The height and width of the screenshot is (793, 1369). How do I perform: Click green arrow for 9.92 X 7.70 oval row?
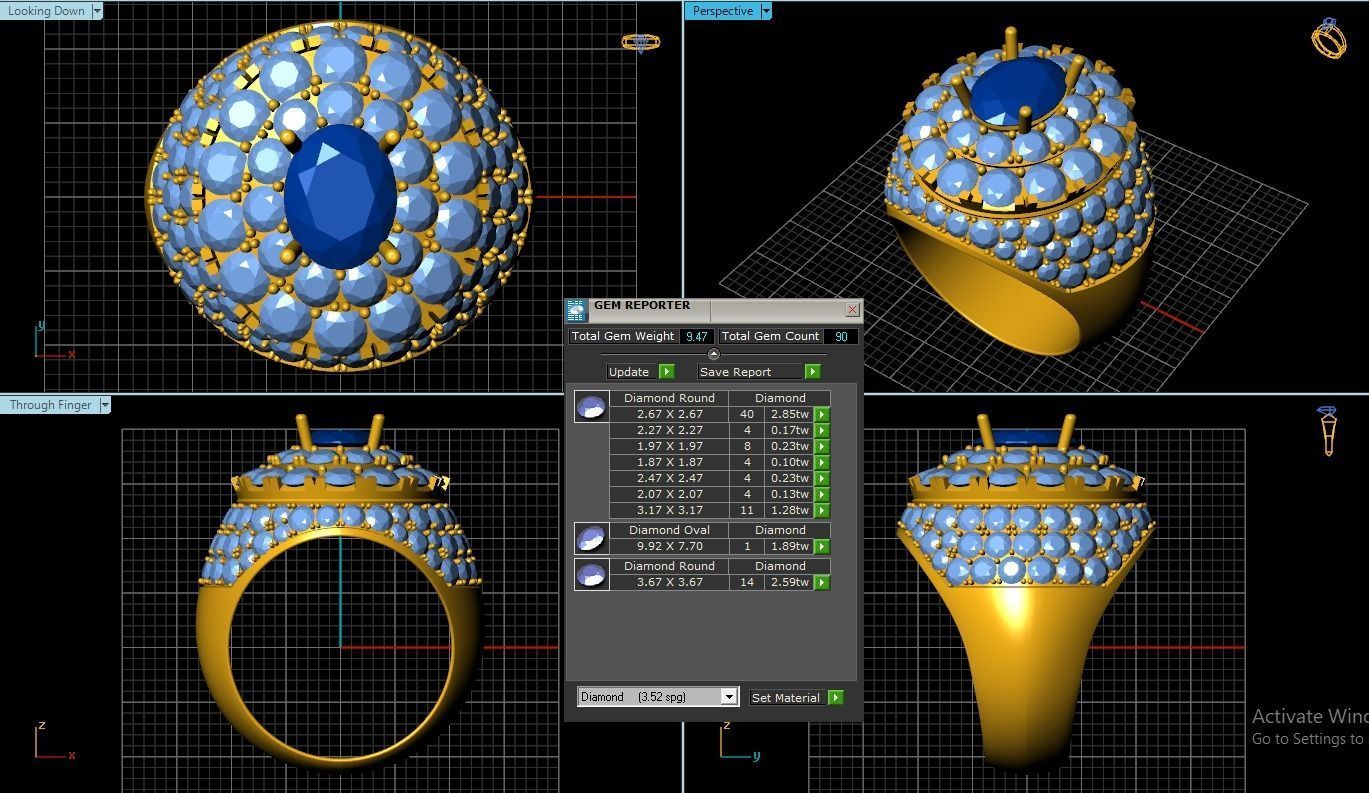tap(822, 546)
